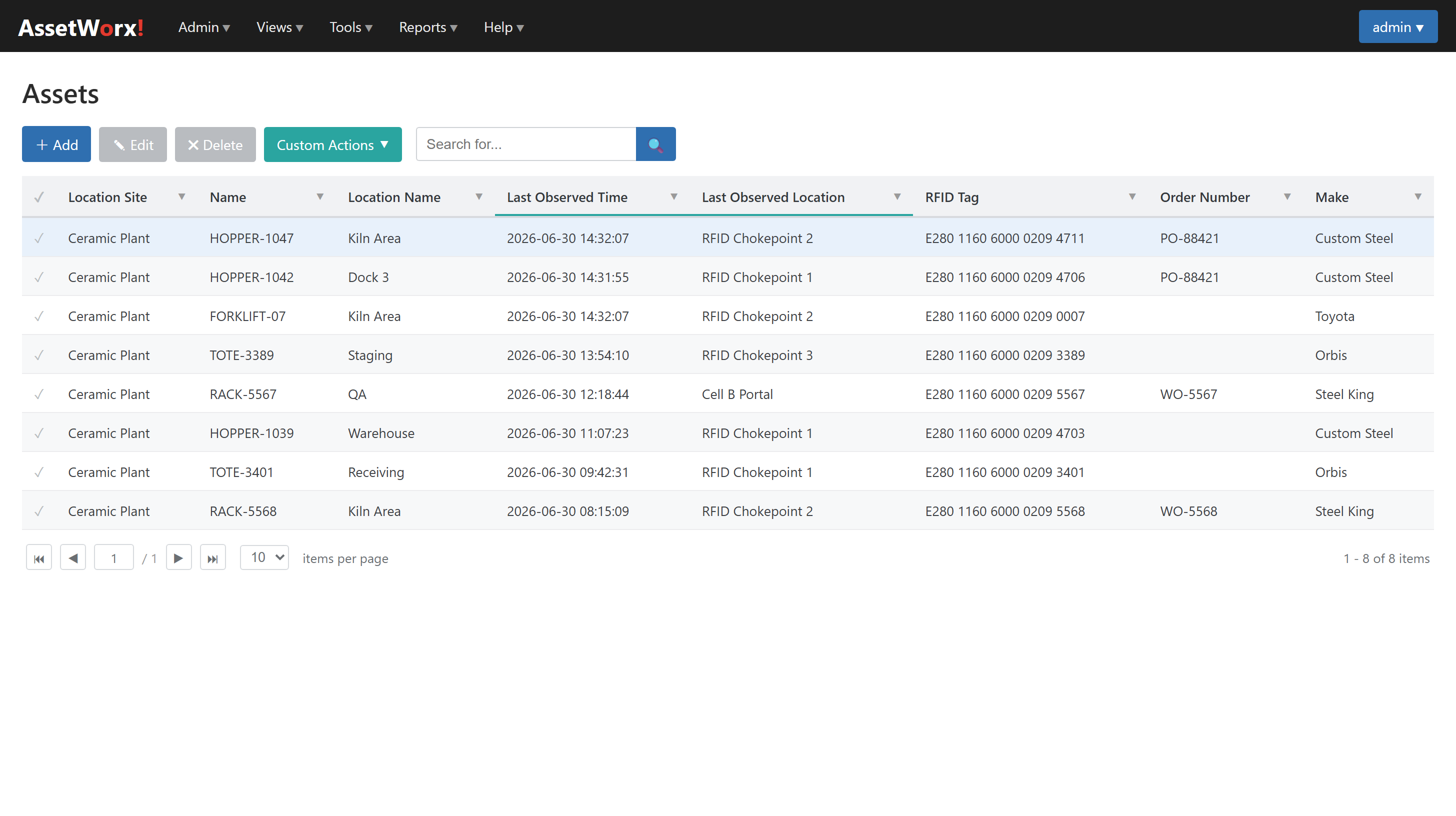Screen dimensions: 1456x816
Task: Open filter for Name column
Action: click(320, 196)
